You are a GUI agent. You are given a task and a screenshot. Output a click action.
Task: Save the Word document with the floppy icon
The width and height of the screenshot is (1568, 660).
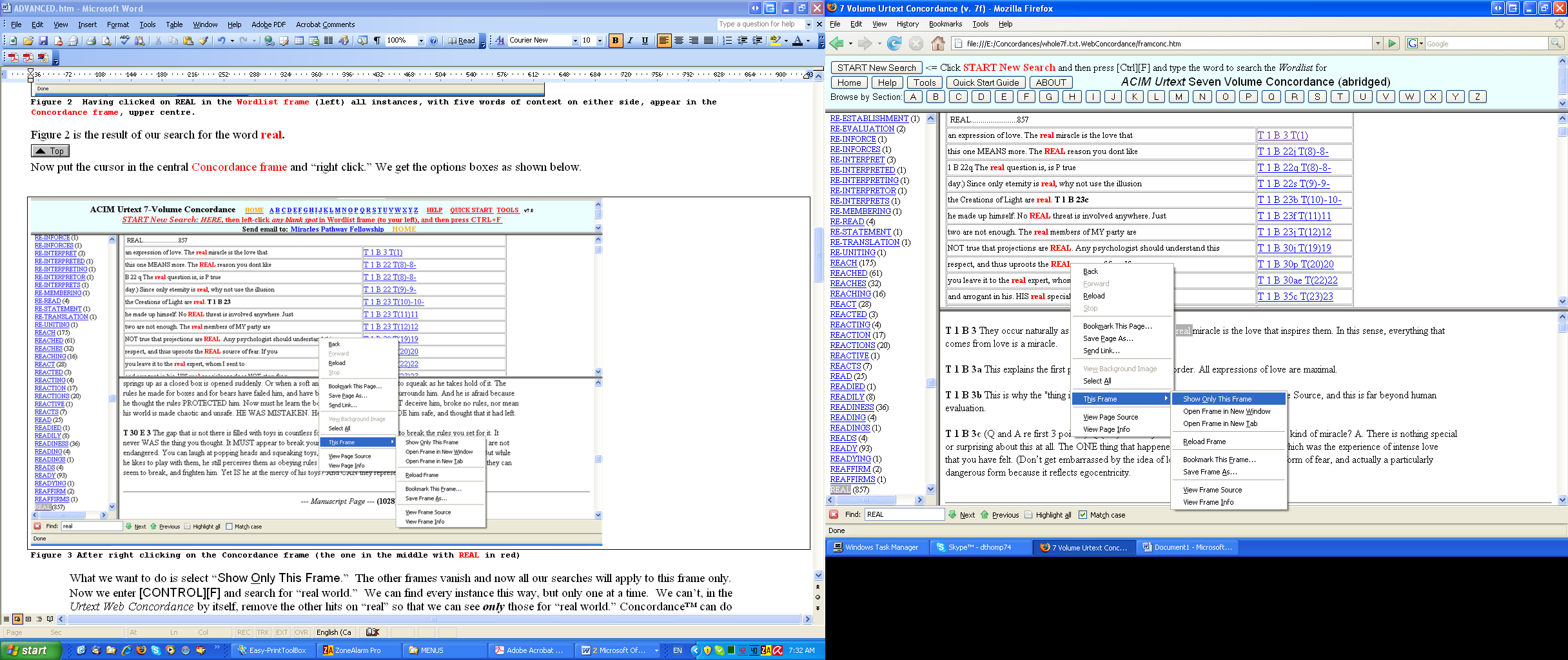[43, 41]
